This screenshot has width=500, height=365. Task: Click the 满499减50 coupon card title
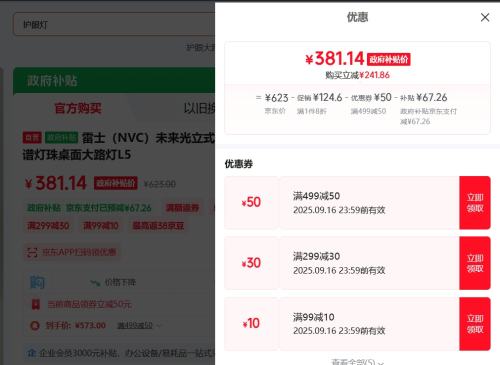[x=316, y=196]
